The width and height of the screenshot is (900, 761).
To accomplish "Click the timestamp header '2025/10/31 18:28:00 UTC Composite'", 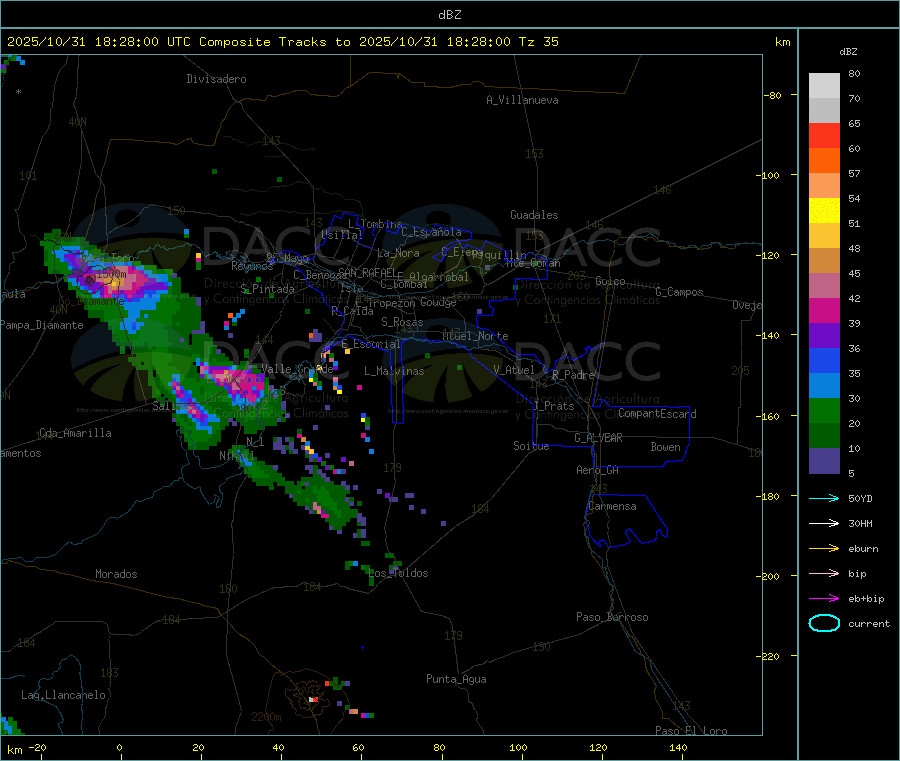I will 138,42.
